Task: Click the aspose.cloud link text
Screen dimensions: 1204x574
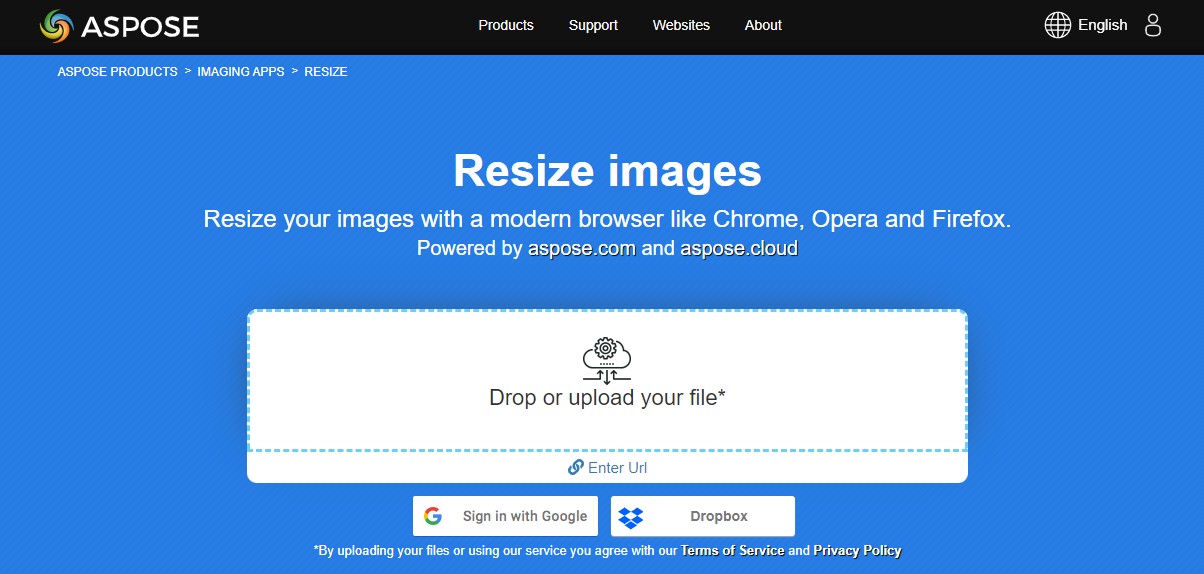Action: click(739, 248)
